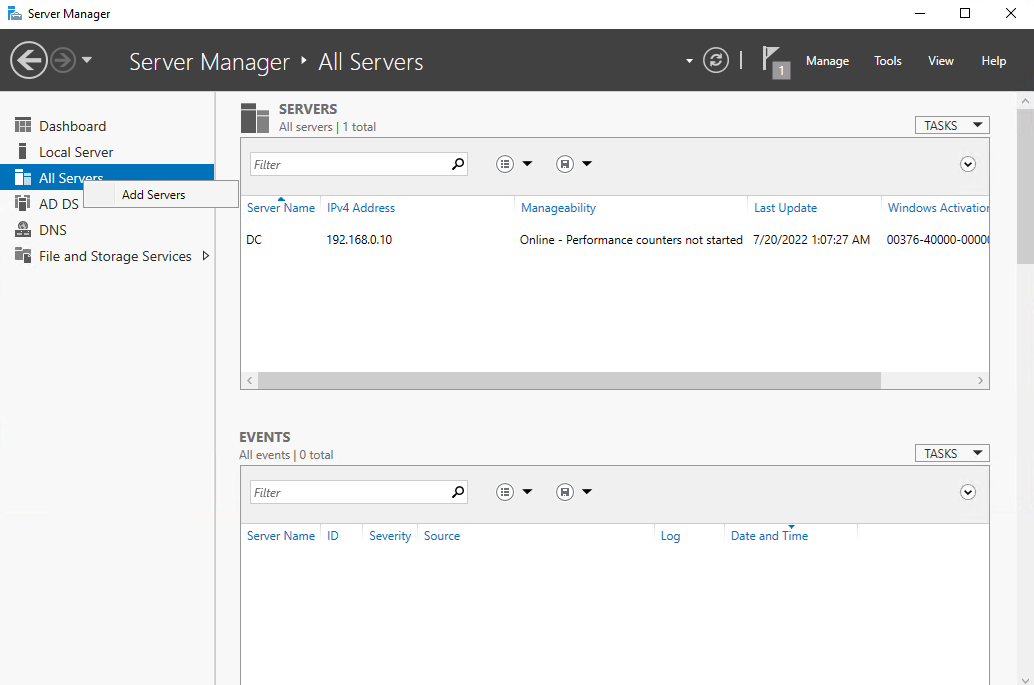The height and width of the screenshot is (685, 1034).
Task: Open the servers TASKS dropdown
Action: (951, 124)
